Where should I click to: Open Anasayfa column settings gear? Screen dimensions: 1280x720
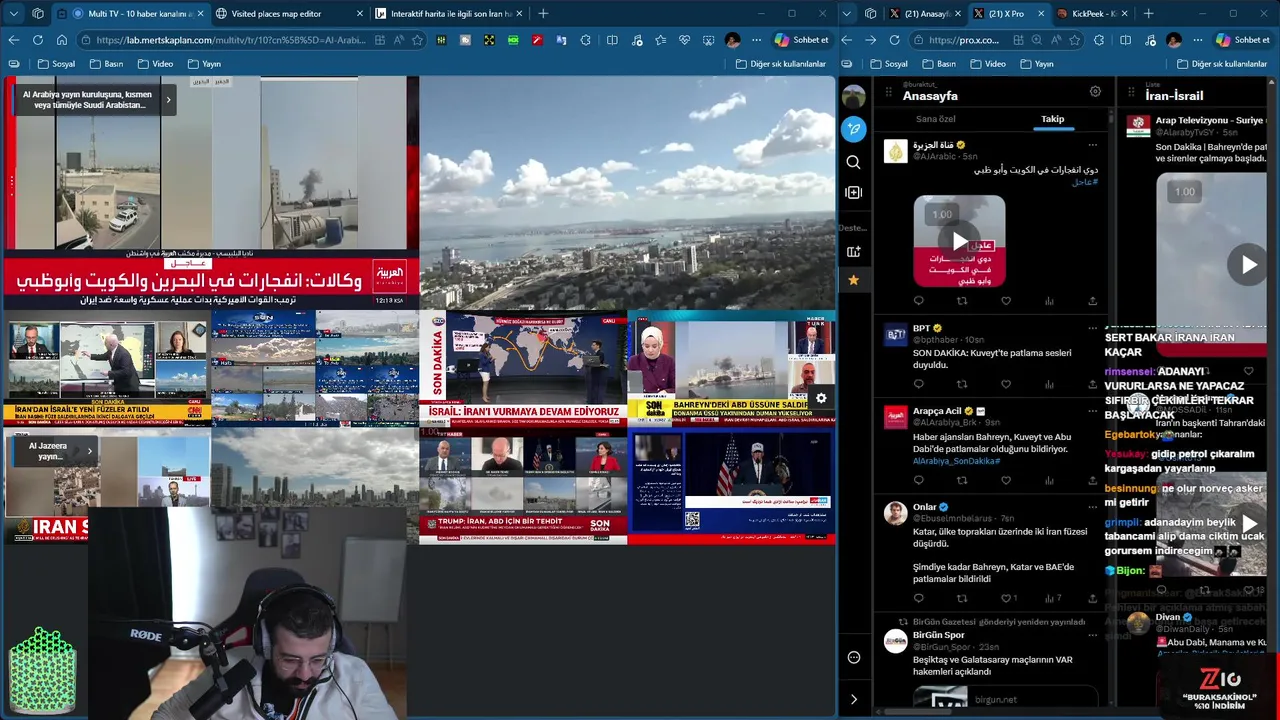pyautogui.click(x=1095, y=91)
